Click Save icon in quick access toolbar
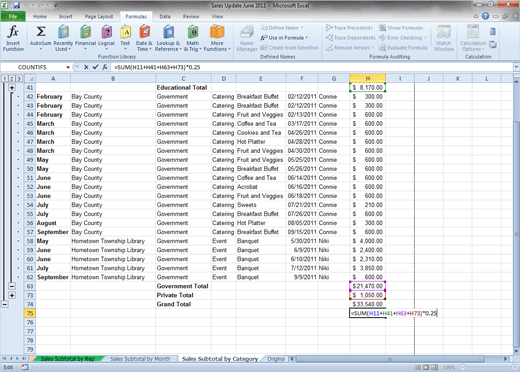The height and width of the screenshot is (372, 520). click(x=16, y=5)
